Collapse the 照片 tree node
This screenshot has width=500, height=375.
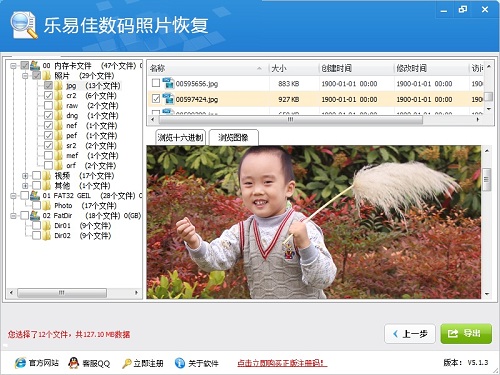click(x=25, y=76)
